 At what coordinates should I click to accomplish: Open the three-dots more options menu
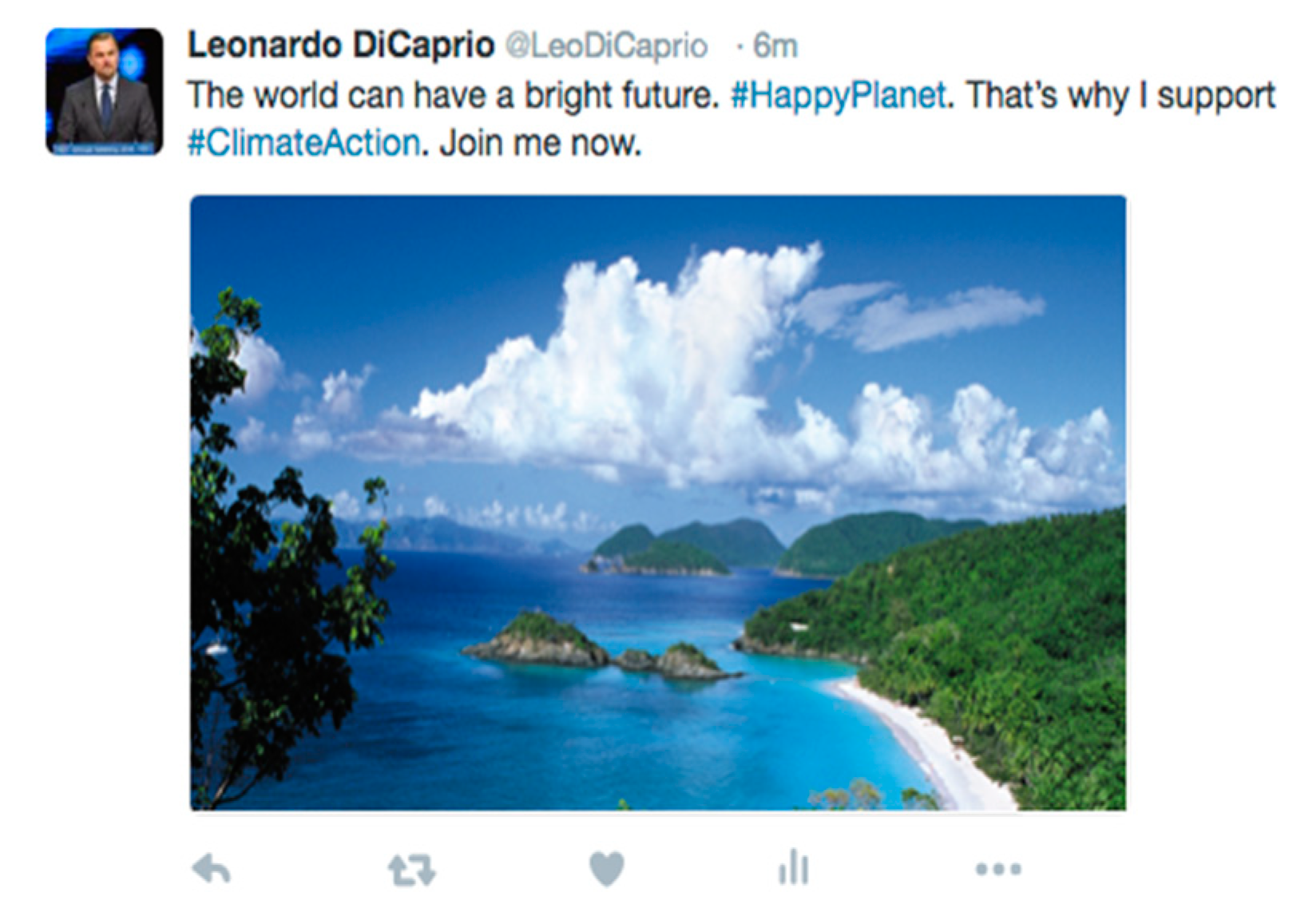tap(998, 869)
